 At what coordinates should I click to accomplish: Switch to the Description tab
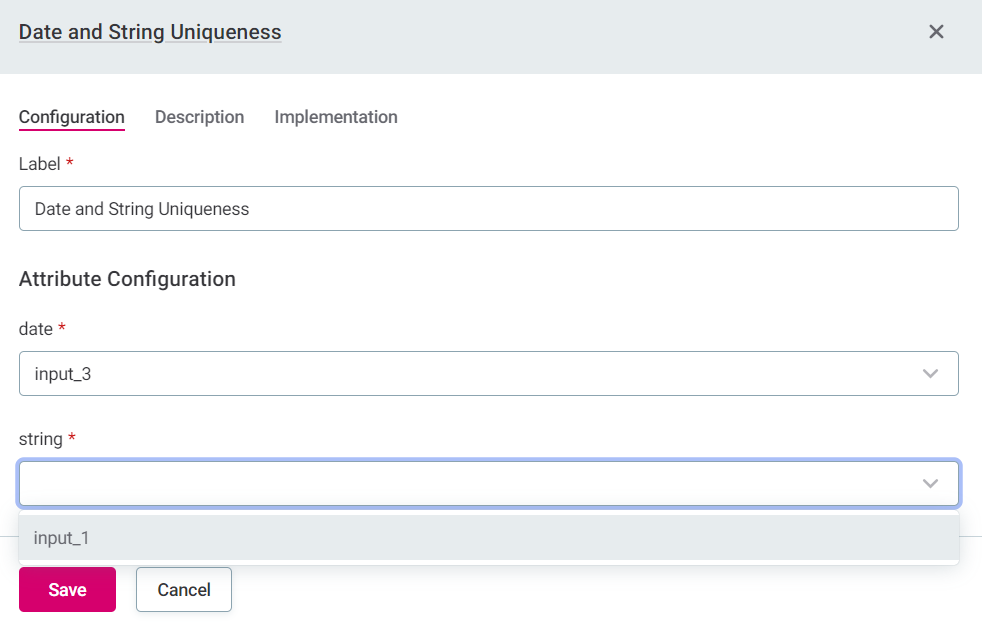[199, 117]
